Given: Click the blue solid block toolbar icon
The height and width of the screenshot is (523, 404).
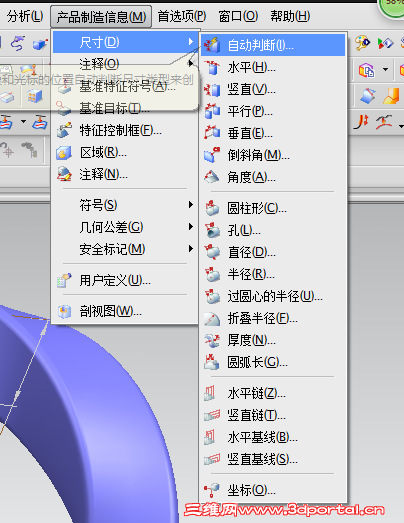Looking at the screenshot, I should point(40,44).
